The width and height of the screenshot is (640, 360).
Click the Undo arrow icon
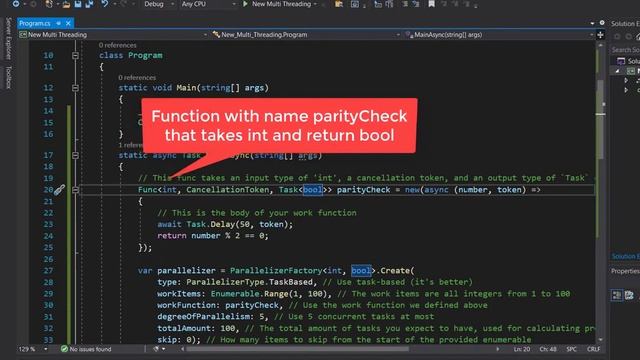pyautogui.click(x=105, y=4)
